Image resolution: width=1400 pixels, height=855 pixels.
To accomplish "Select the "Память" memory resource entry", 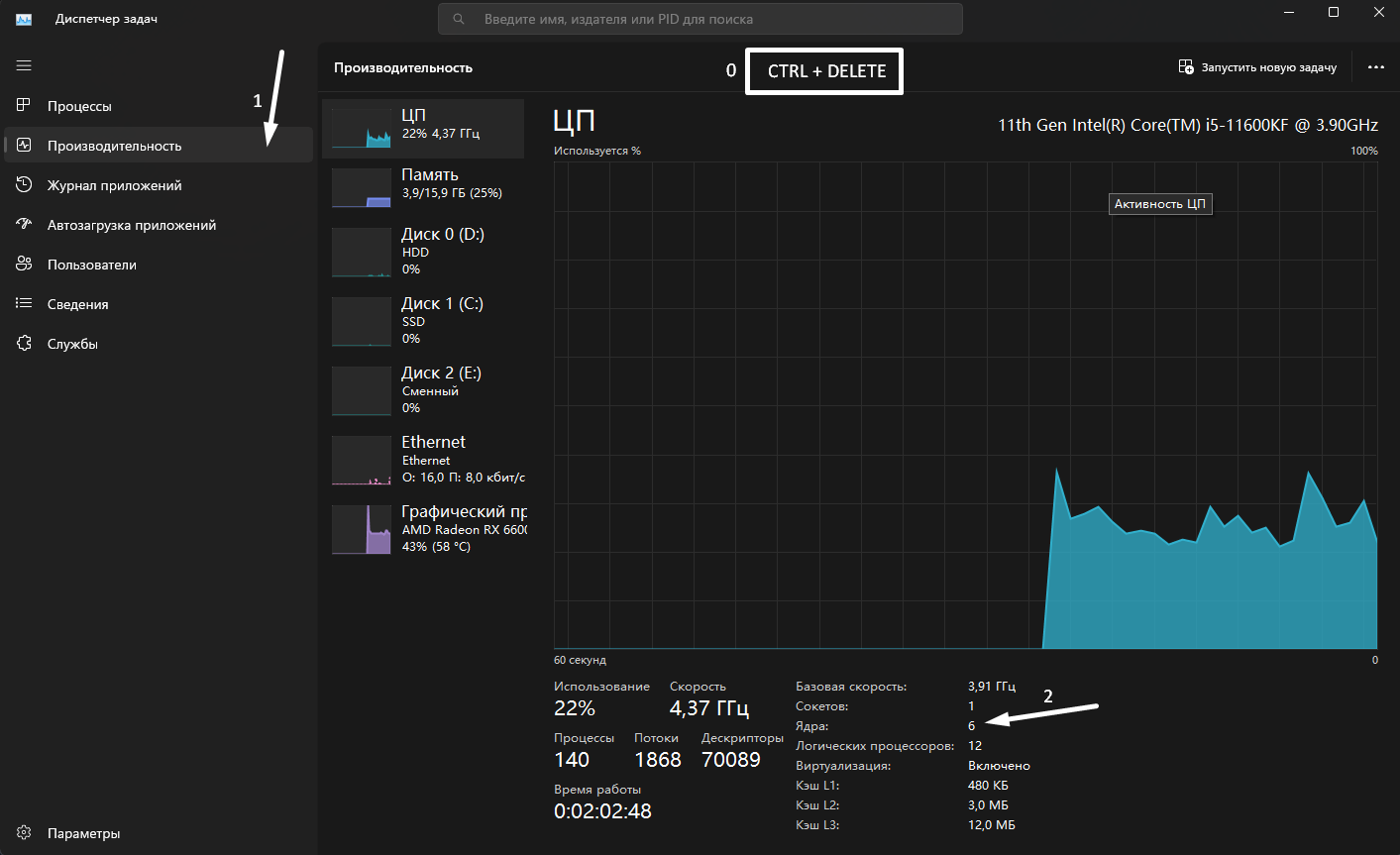I will tap(423, 186).
